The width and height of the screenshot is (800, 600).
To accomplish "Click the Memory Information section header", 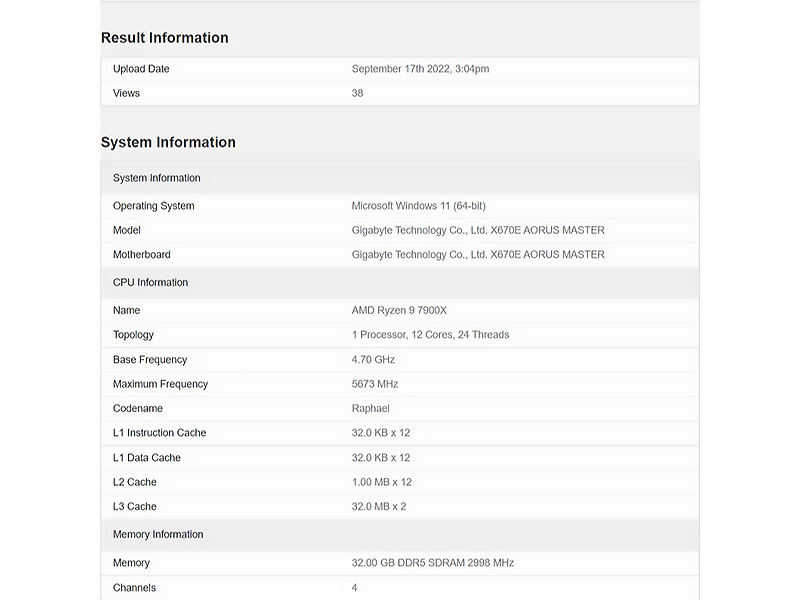I will [400, 535].
